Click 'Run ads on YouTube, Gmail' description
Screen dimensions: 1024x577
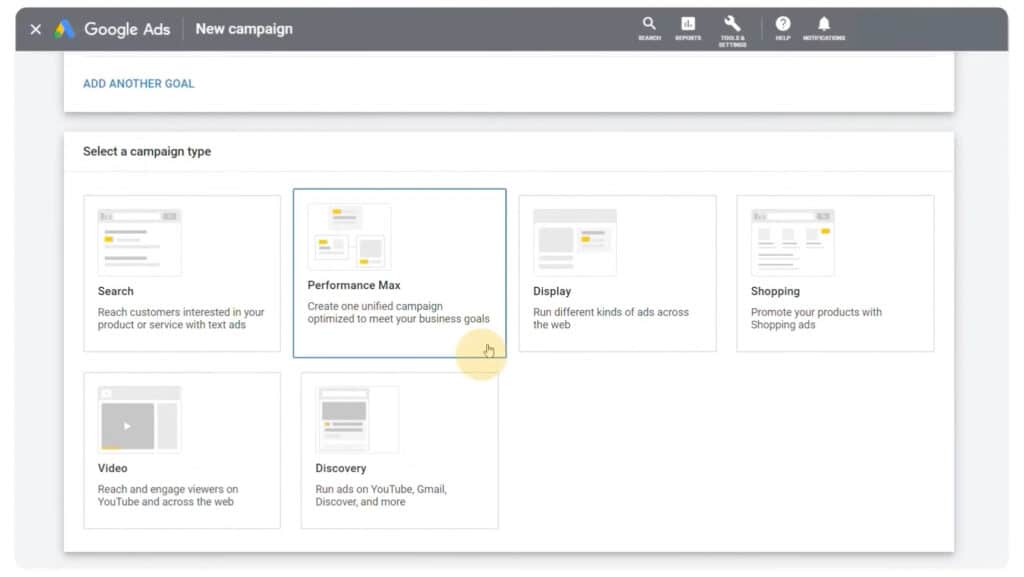(381, 495)
